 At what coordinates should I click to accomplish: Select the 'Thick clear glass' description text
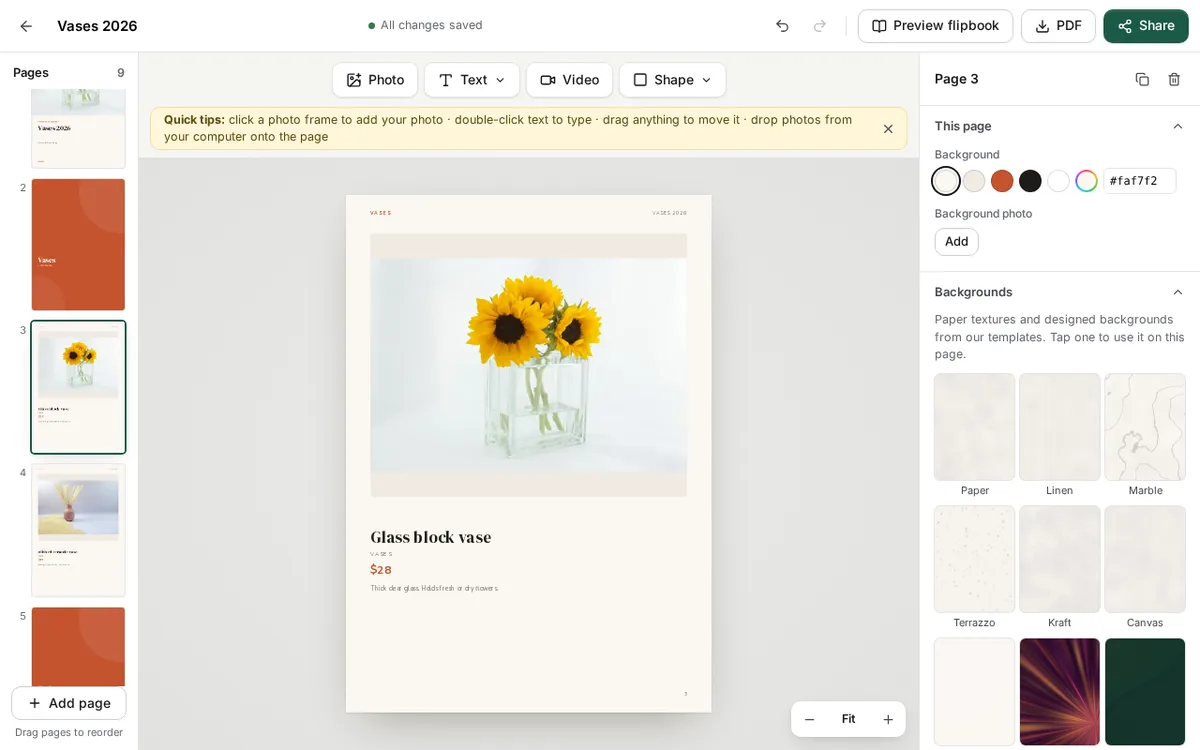pyautogui.click(x=434, y=588)
